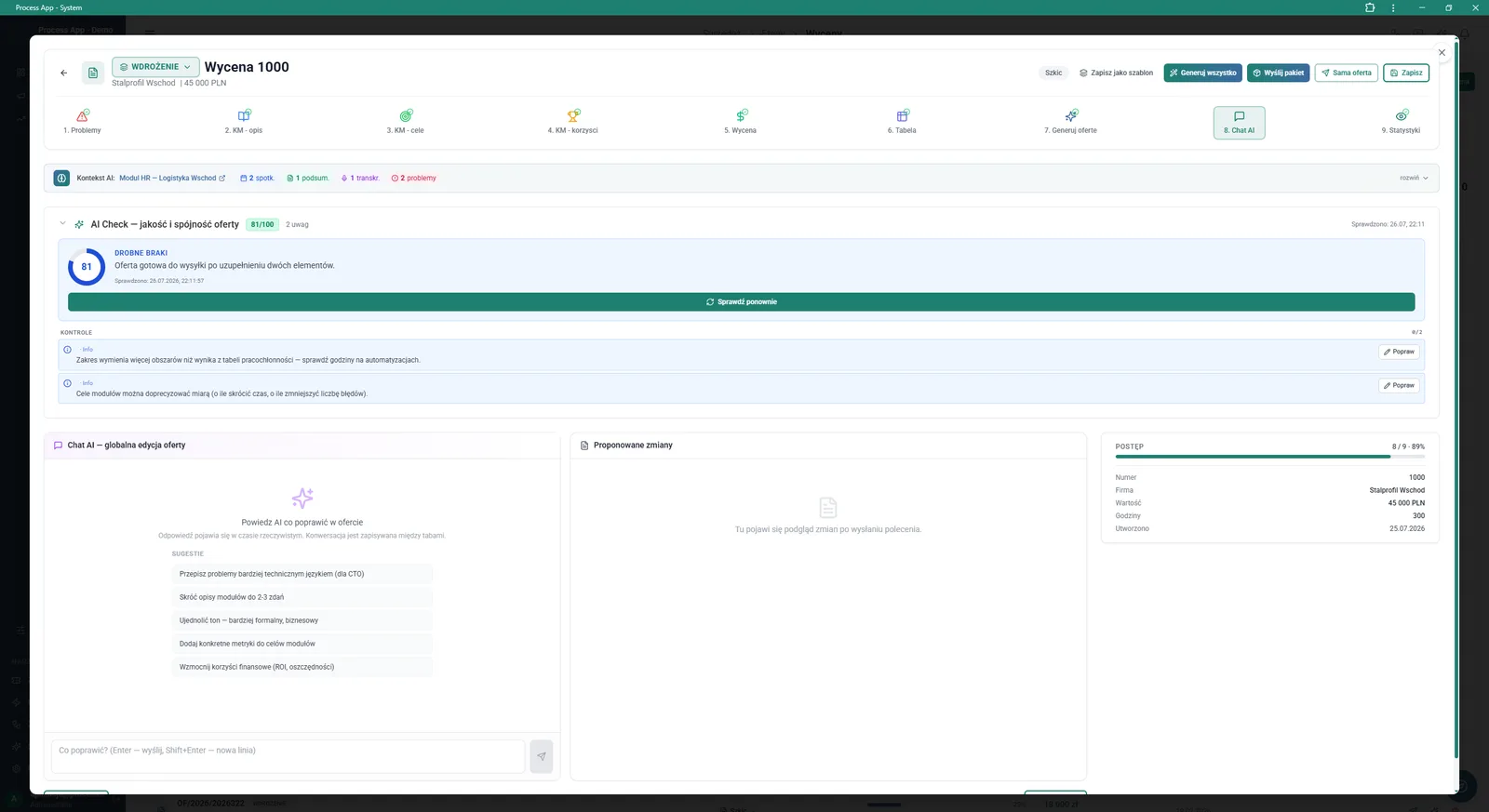This screenshot has height=812, width=1489.
Task: Open step 6. Tabela
Action: [x=902, y=122]
